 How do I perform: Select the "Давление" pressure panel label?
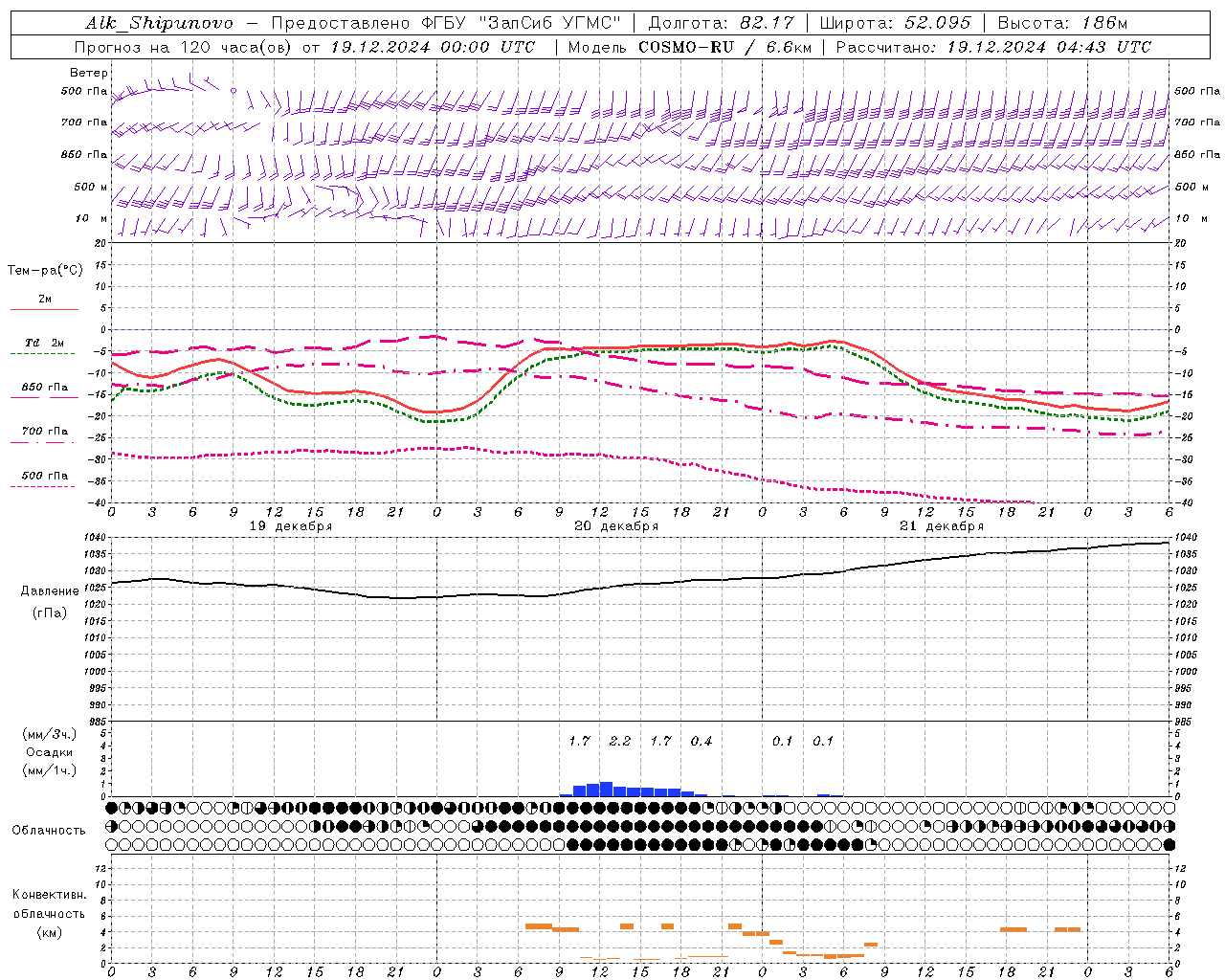[x=50, y=591]
